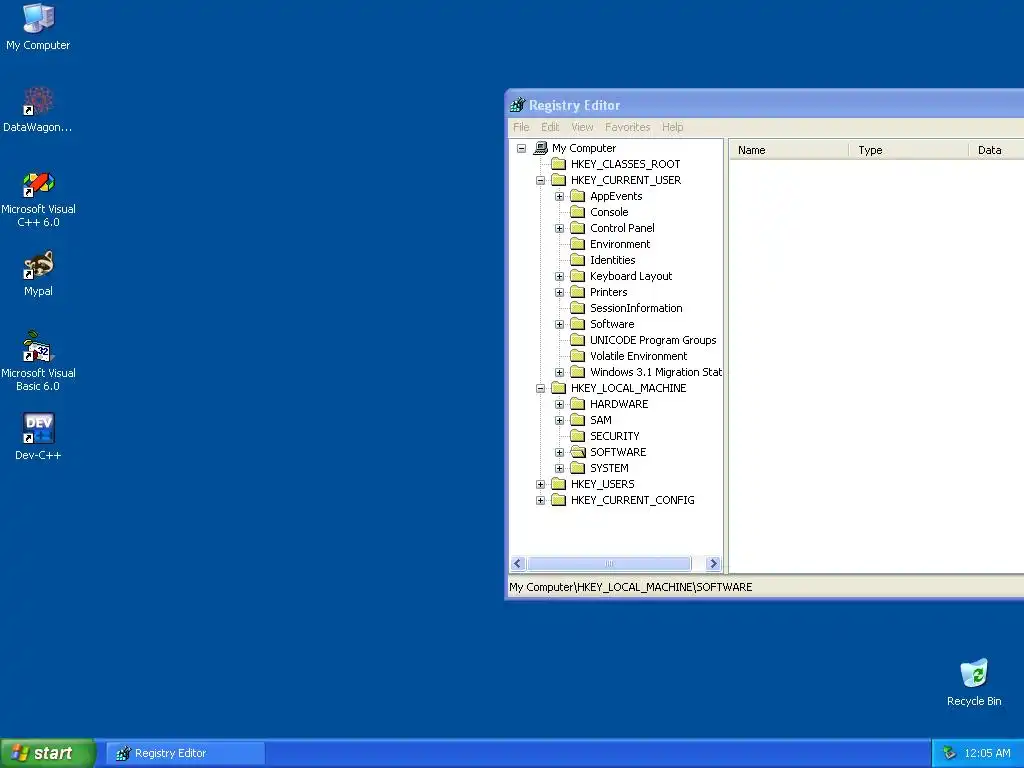The image size is (1024, 768).
Task: Click the My Computer root node icon
Action: [541, 148]
